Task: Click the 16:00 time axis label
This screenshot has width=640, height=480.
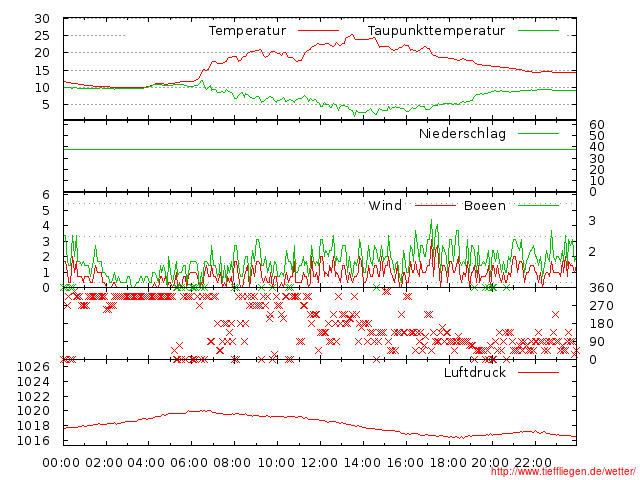Action: point(405,463)
